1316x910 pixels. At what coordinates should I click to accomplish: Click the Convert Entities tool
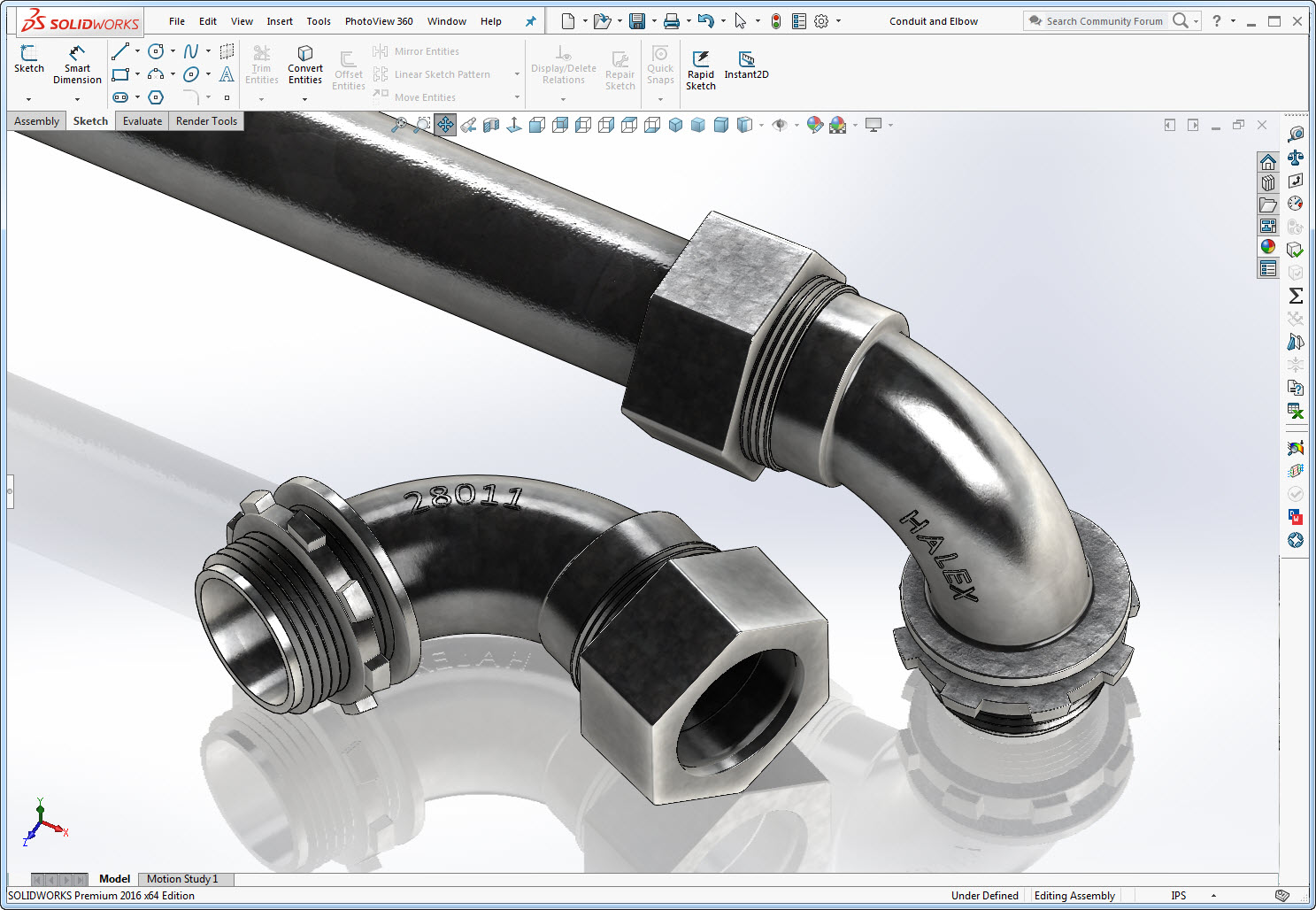305,64
